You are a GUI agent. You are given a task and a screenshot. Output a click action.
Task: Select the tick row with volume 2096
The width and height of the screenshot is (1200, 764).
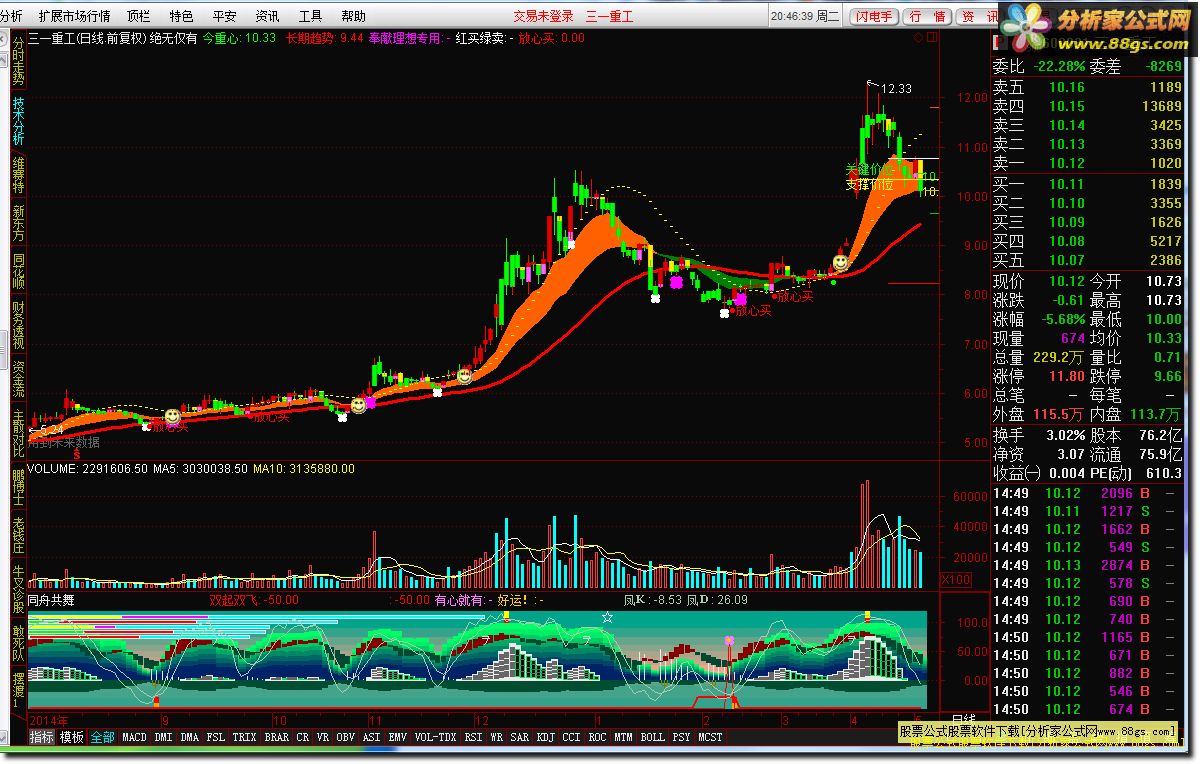(x=1088, y=493)
